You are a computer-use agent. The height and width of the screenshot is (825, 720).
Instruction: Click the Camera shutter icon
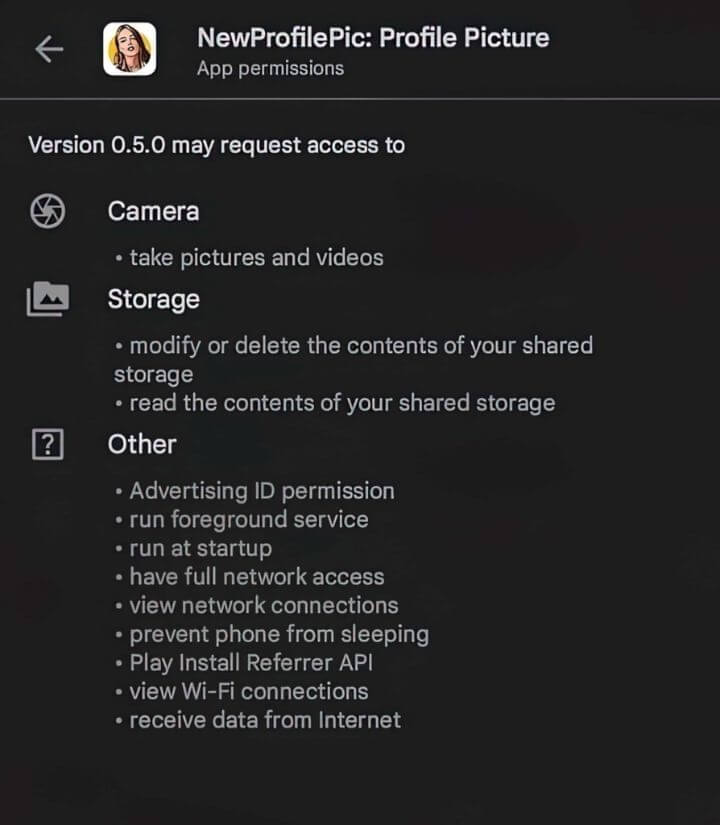point(48,211)
